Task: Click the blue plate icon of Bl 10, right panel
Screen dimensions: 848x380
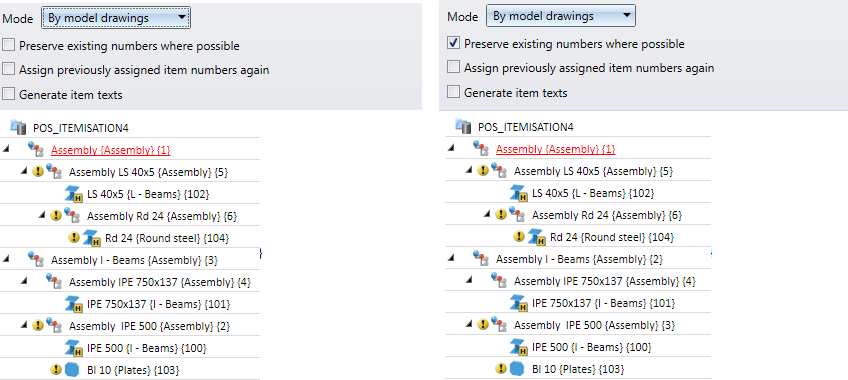Action: pos(517,369)
